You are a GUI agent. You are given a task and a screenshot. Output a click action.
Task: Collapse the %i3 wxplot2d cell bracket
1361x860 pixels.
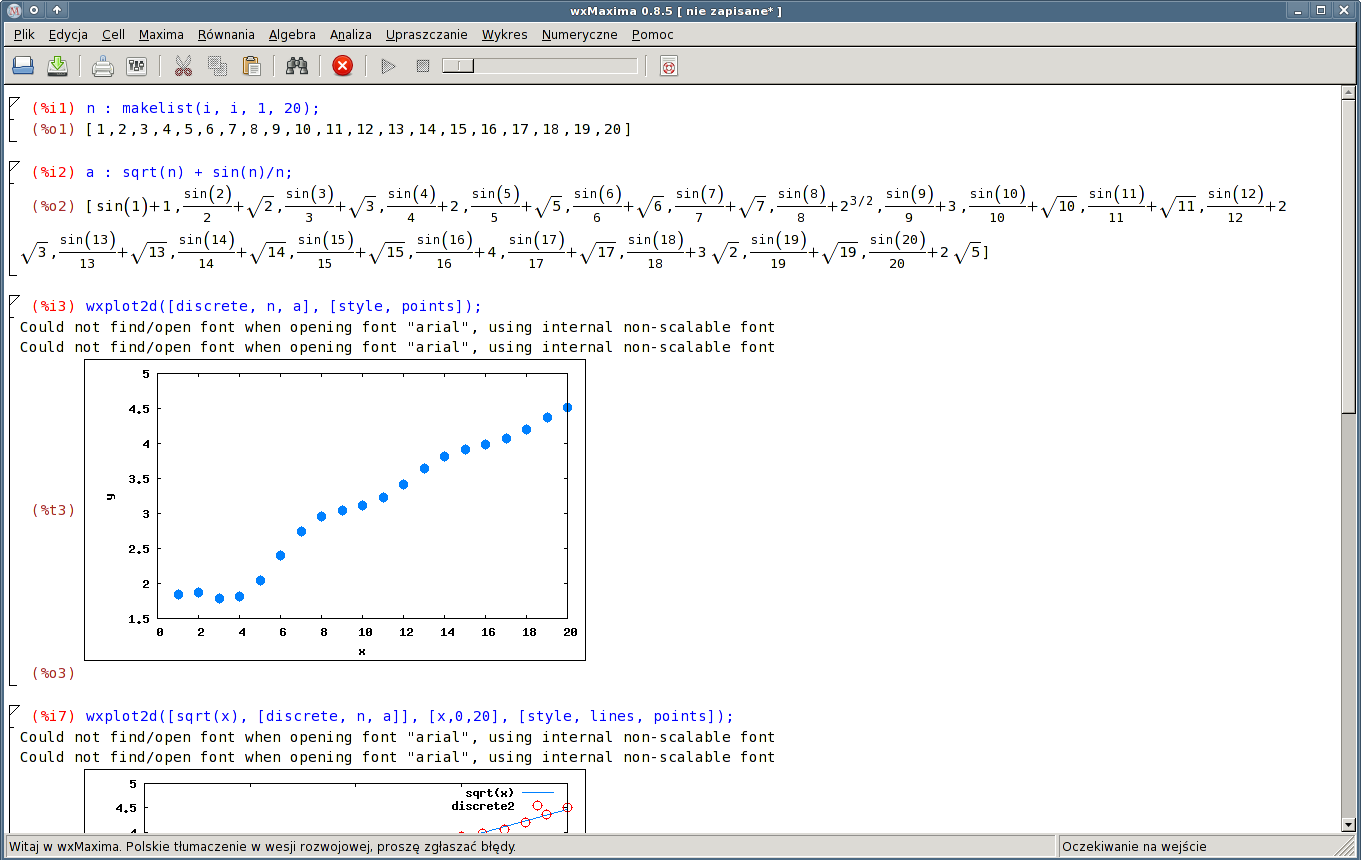(x=13, y=301)
